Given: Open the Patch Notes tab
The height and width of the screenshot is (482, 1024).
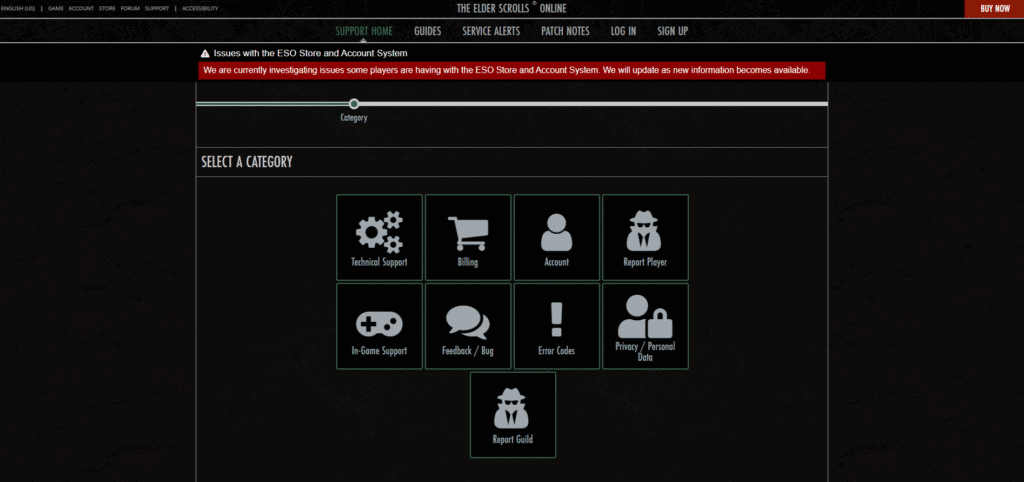Looking at the screenshot, I should 566,31.
